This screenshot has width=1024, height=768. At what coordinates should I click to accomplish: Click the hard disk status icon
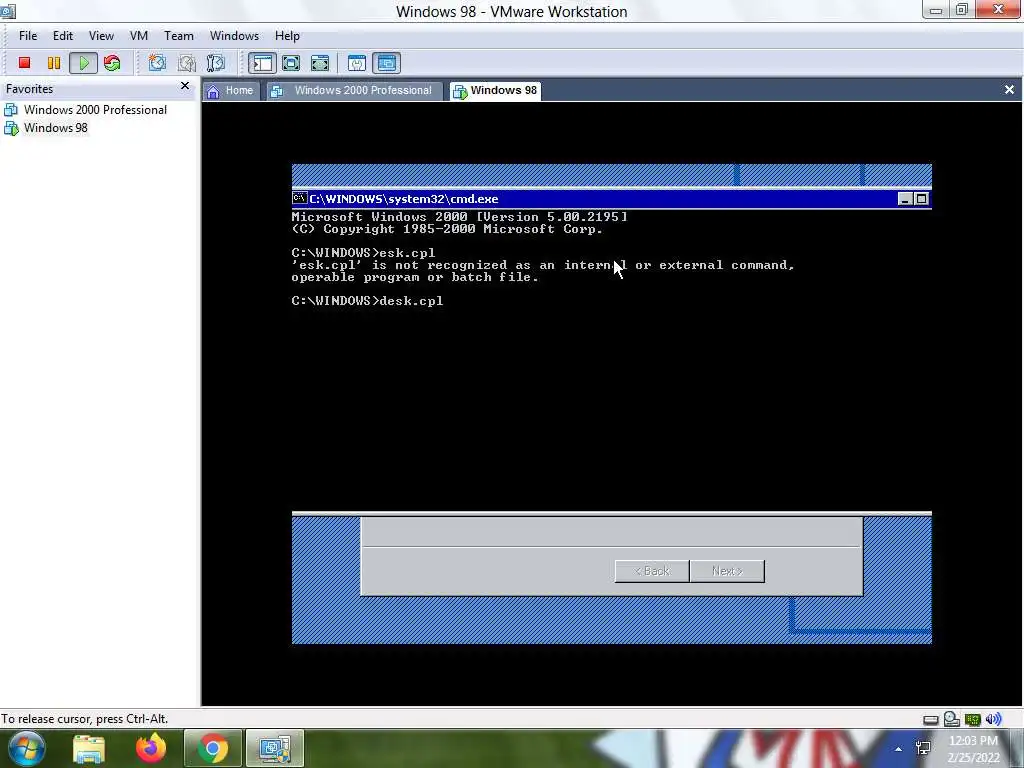[x=931, y=720]
